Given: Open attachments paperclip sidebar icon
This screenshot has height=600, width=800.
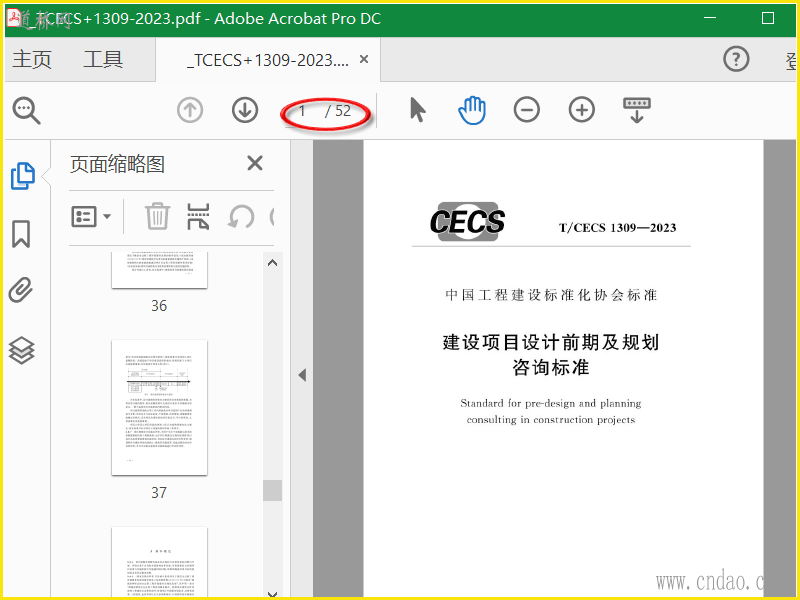Looking at the screenshot, I should [x=21, y=290].
